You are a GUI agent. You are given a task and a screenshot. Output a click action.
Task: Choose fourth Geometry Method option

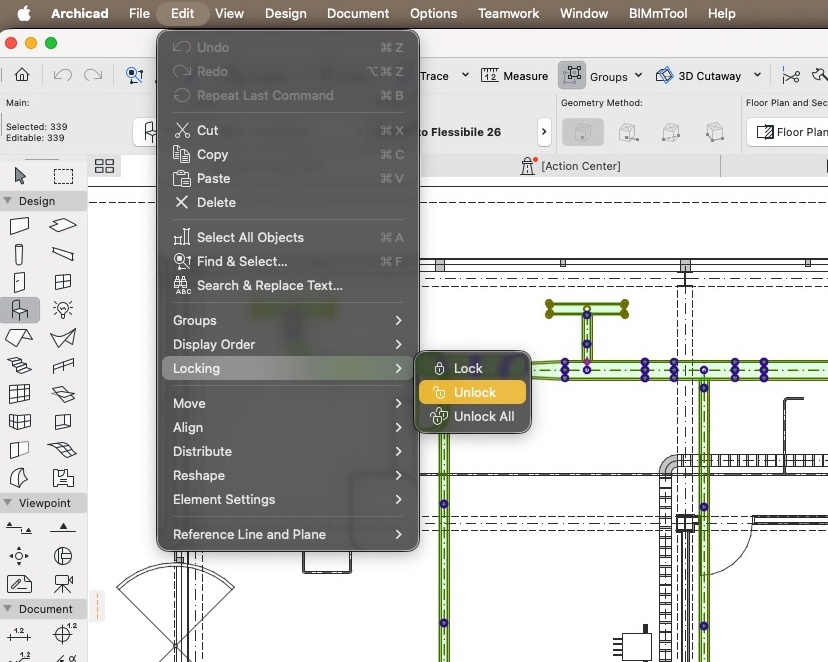(x=714, y=132)
